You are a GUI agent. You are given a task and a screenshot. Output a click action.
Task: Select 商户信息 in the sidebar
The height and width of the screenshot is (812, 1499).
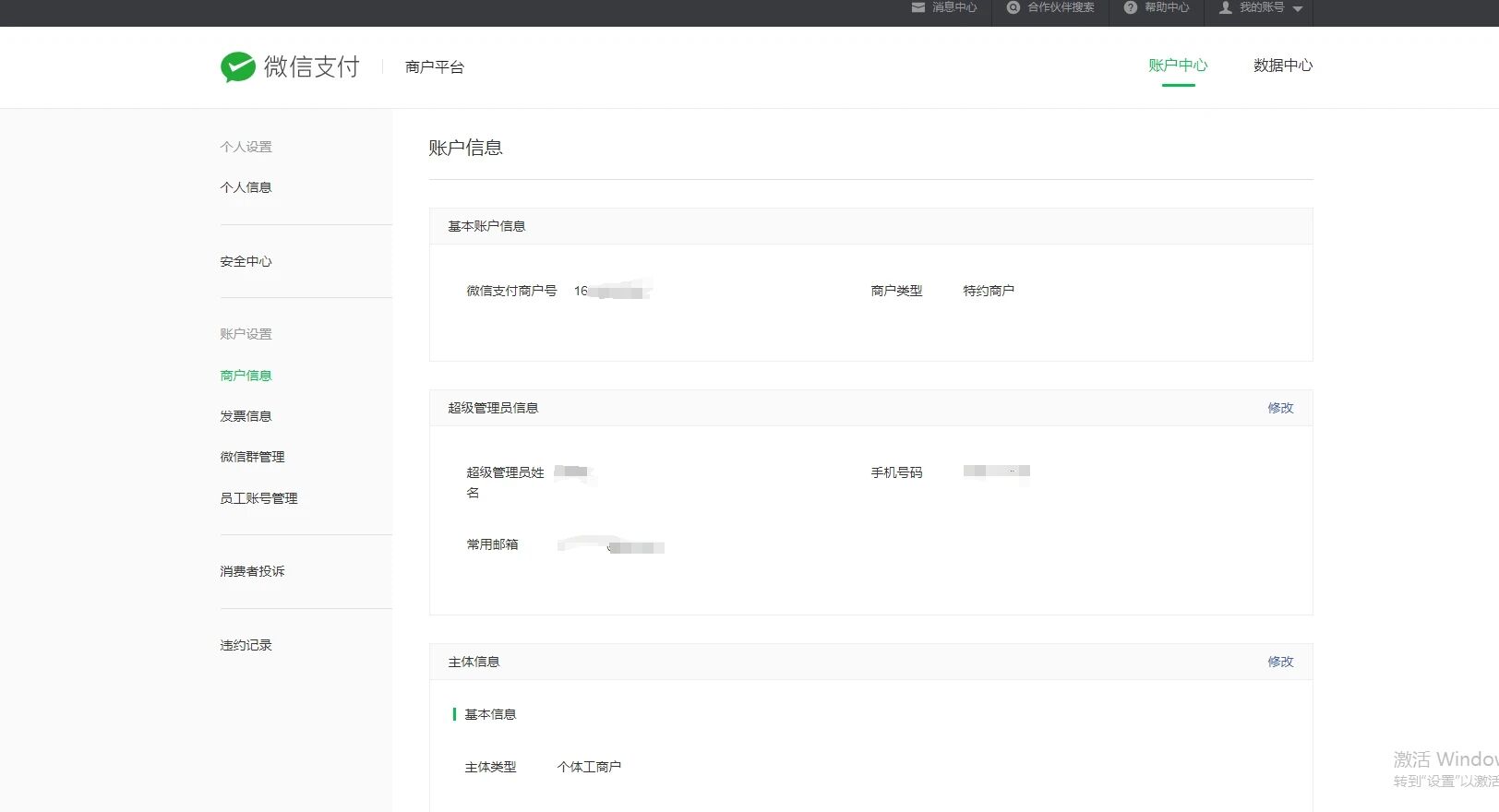(246, 376)
